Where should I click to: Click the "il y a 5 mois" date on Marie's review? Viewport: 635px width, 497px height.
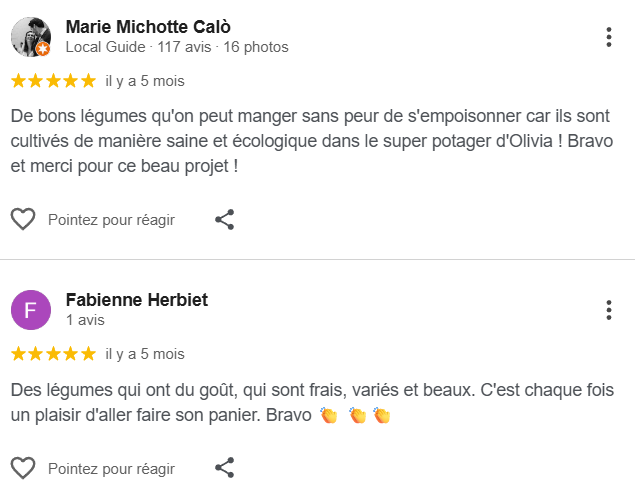click(x=145, y=80)
